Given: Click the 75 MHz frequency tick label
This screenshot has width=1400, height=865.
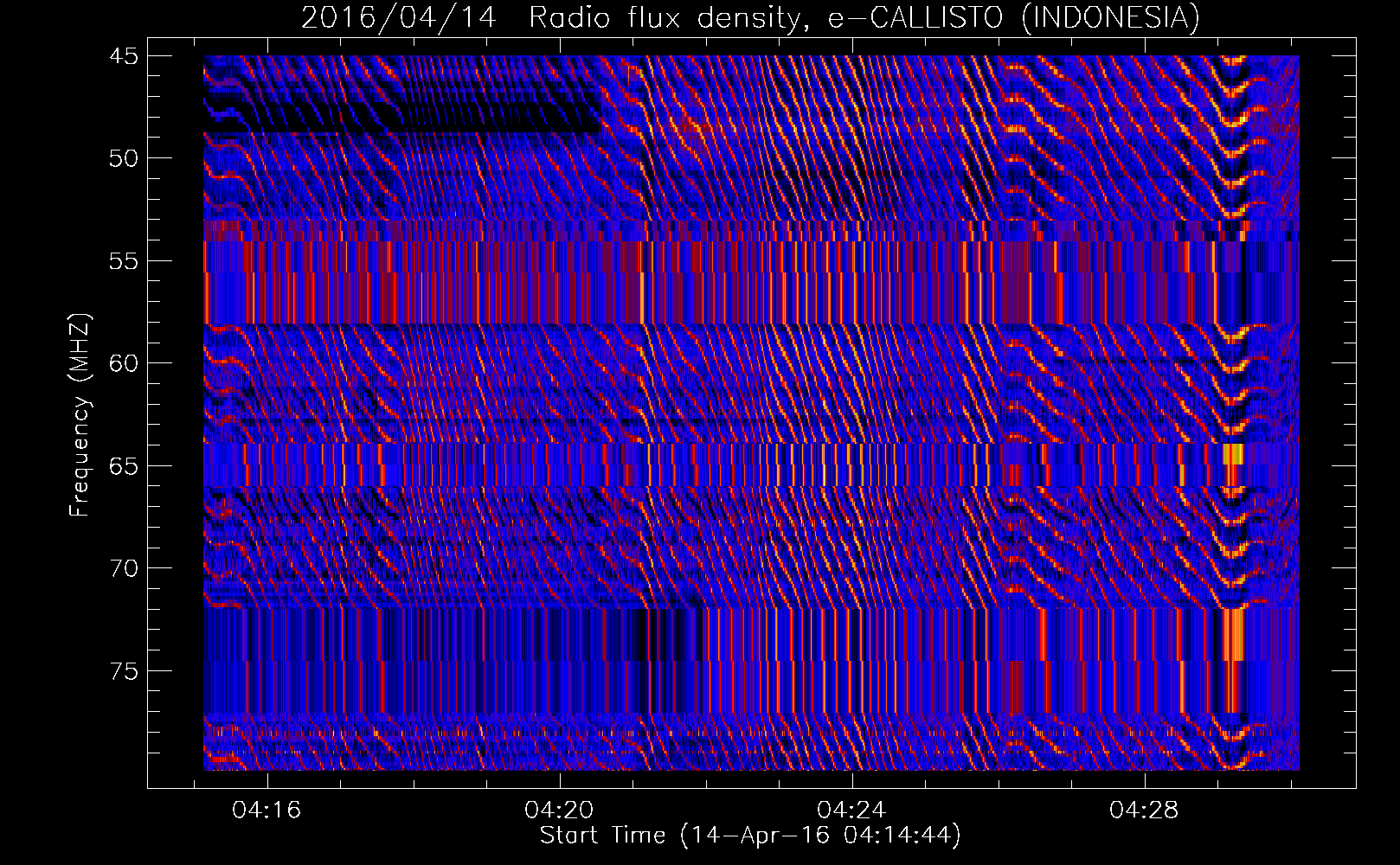Looking at the screenshot, I should coord(123,671).
